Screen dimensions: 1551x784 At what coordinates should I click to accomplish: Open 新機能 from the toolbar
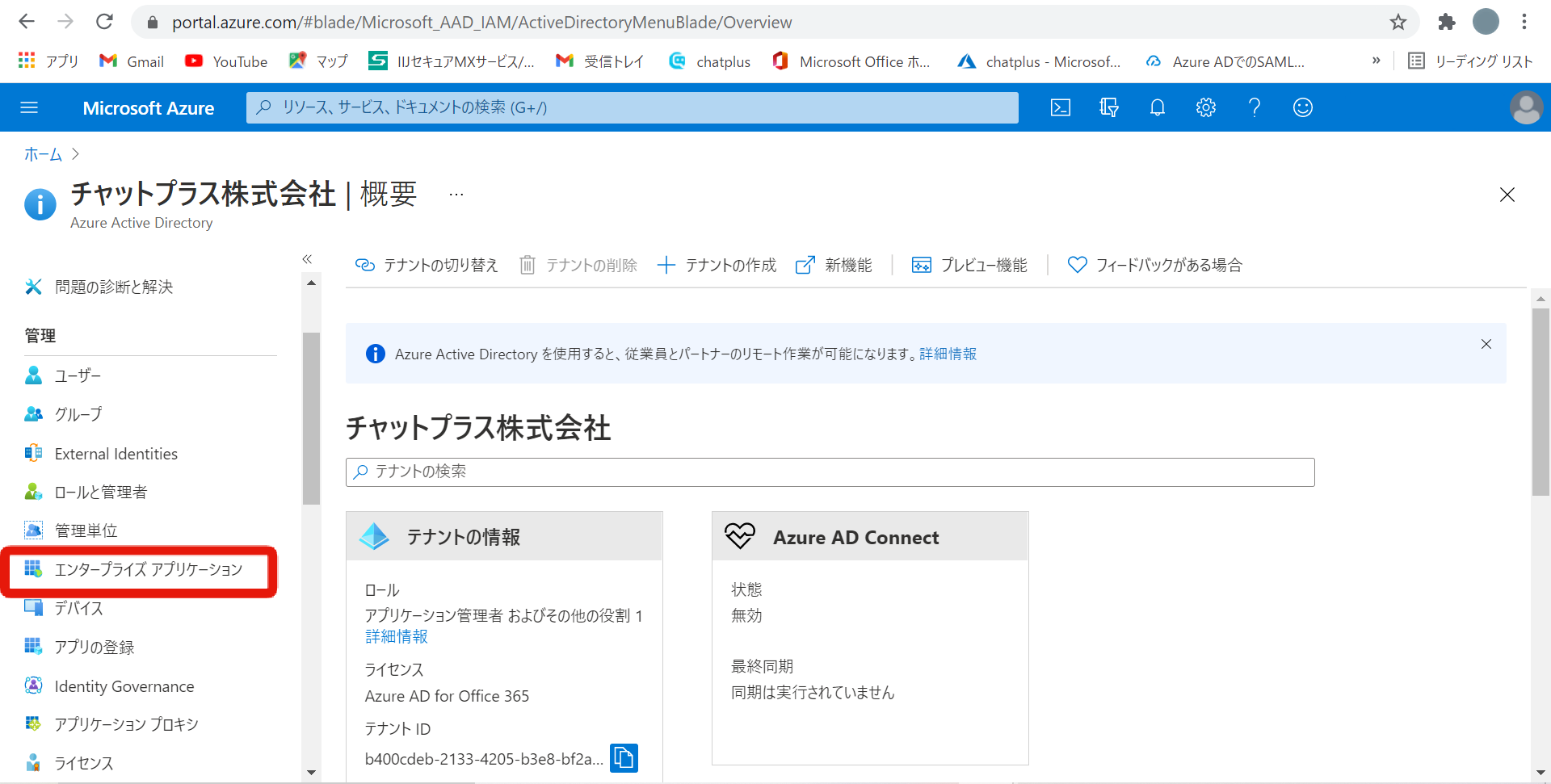[x=834, y=265]
